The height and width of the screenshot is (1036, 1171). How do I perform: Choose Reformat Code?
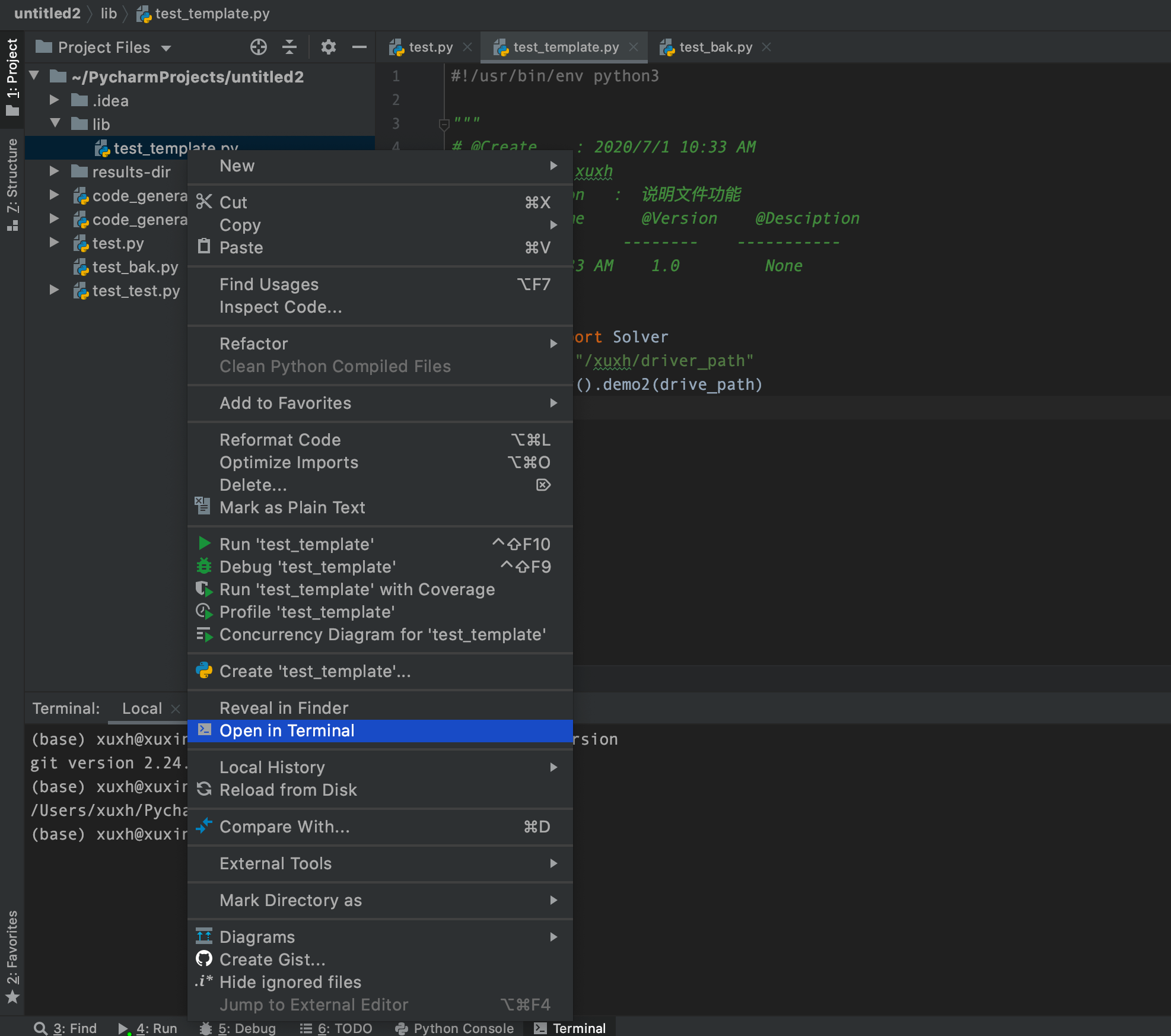coord(380,440)
